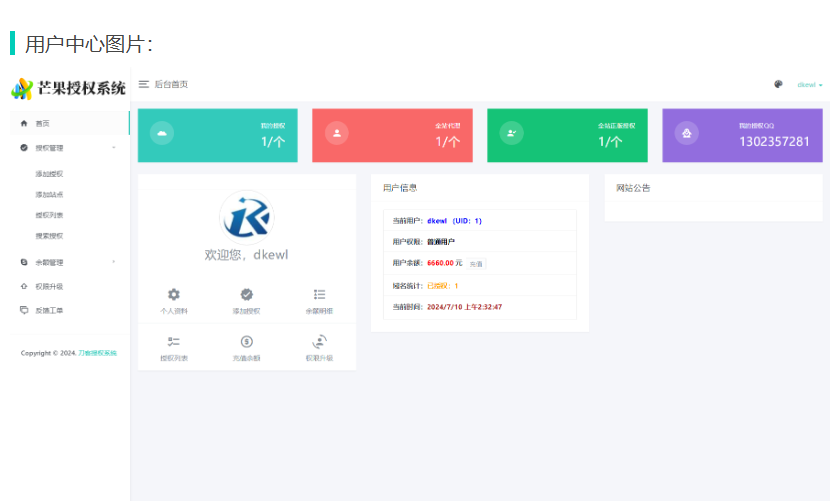Viewport: 835px width, 501px height.
Task: Click the verified user icon on the green card
Action: [x=511, y=133]
